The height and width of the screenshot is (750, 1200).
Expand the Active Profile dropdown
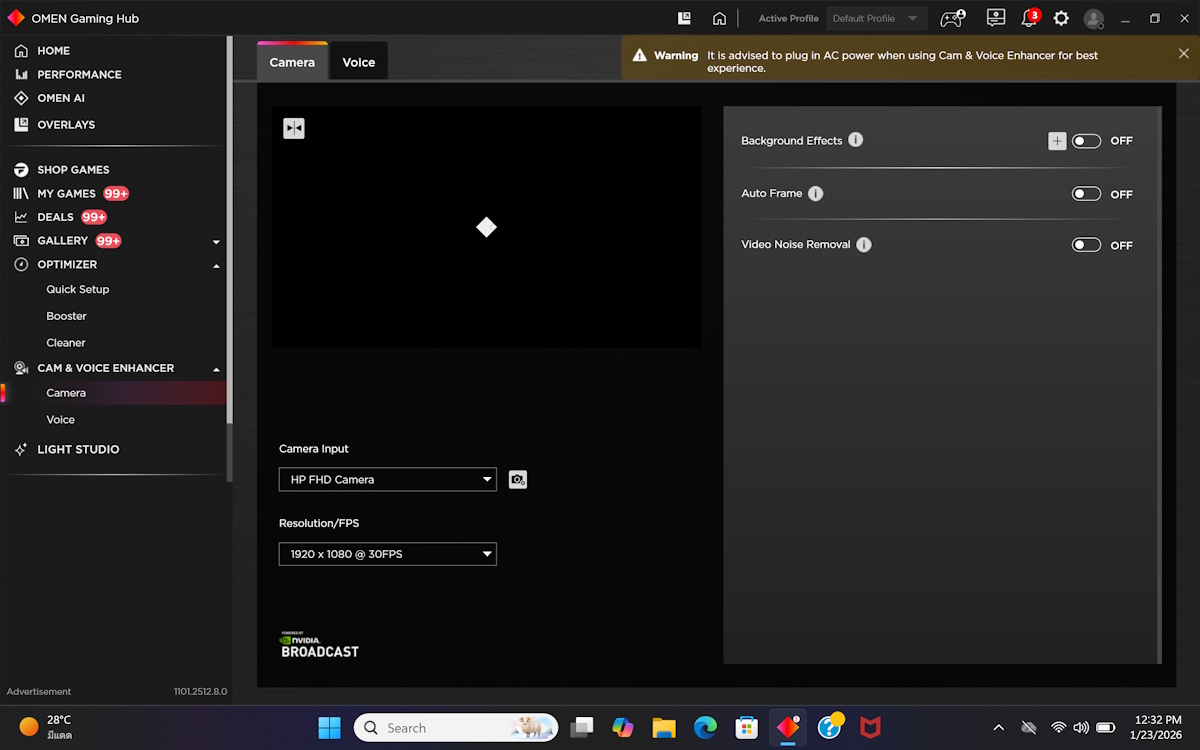876,18
